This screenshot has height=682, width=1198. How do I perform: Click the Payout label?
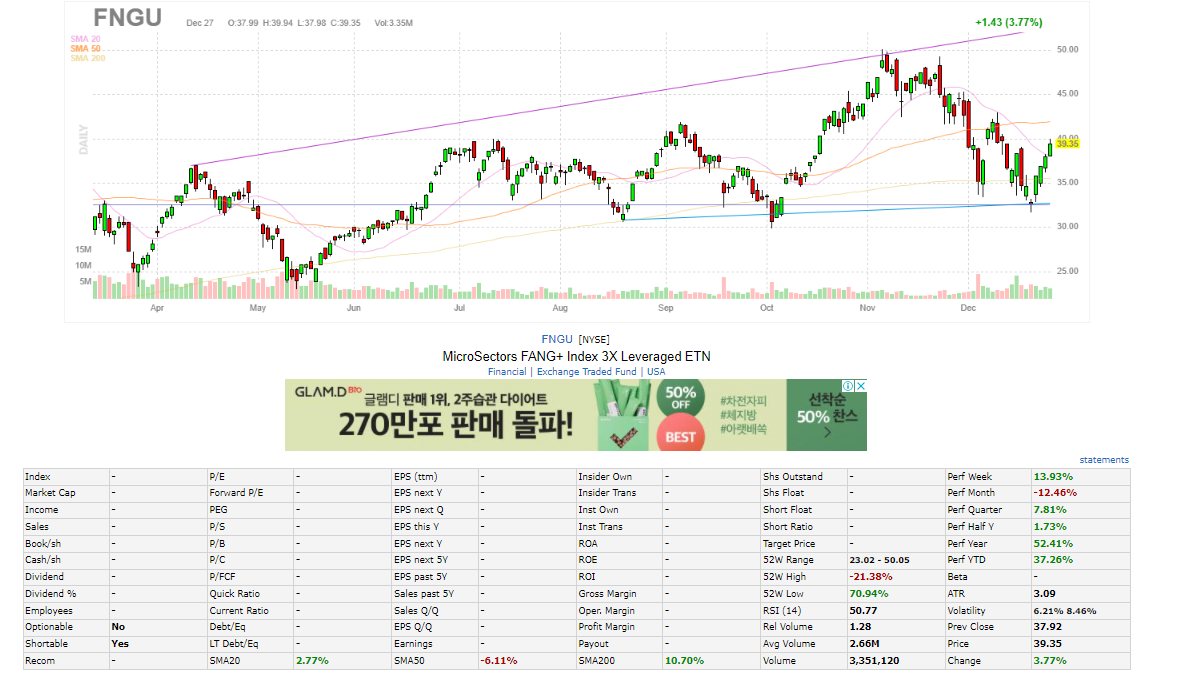[x=594, y=644]
